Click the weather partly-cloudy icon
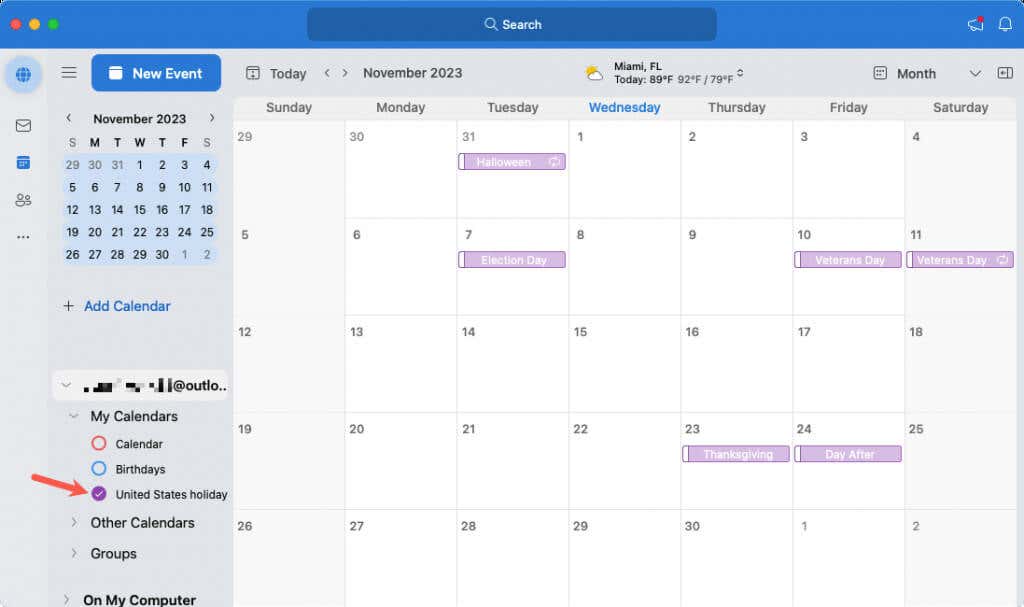Image resolution: width=1024 pixels, height=607 pixels. (594, 73)
